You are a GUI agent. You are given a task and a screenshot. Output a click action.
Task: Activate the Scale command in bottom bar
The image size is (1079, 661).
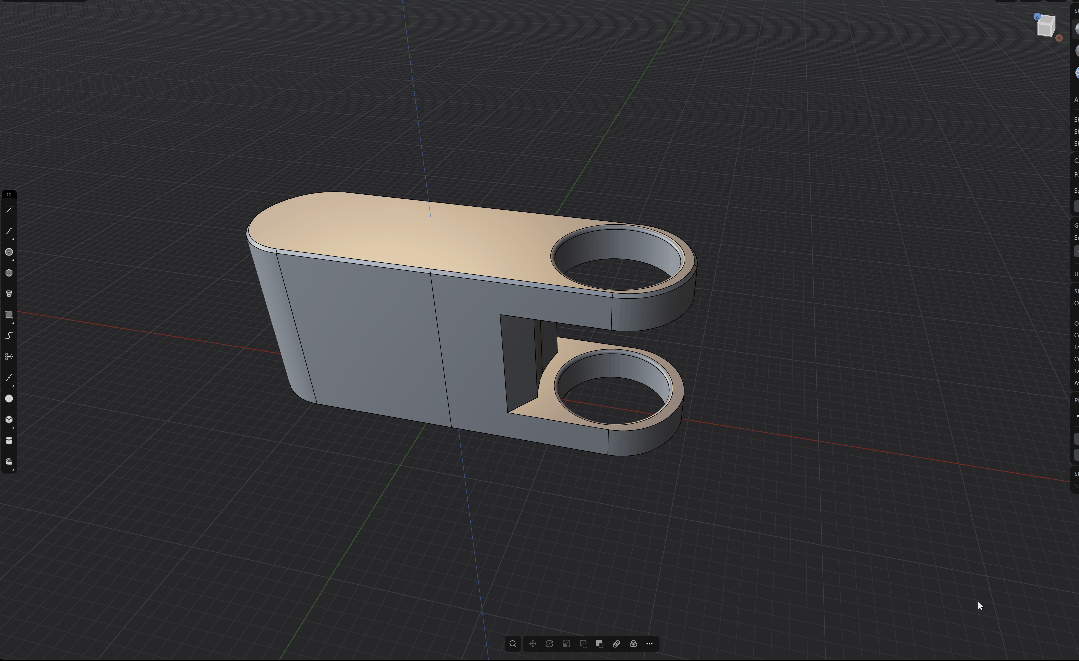tap(566, 644)
